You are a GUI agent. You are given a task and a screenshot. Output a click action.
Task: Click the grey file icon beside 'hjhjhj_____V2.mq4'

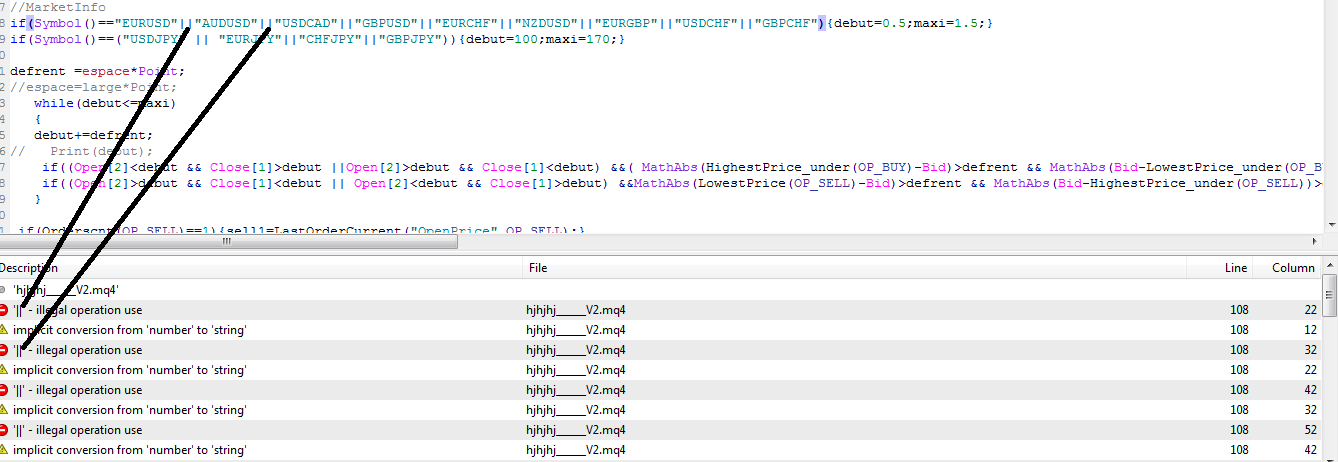tap(4, 290)
